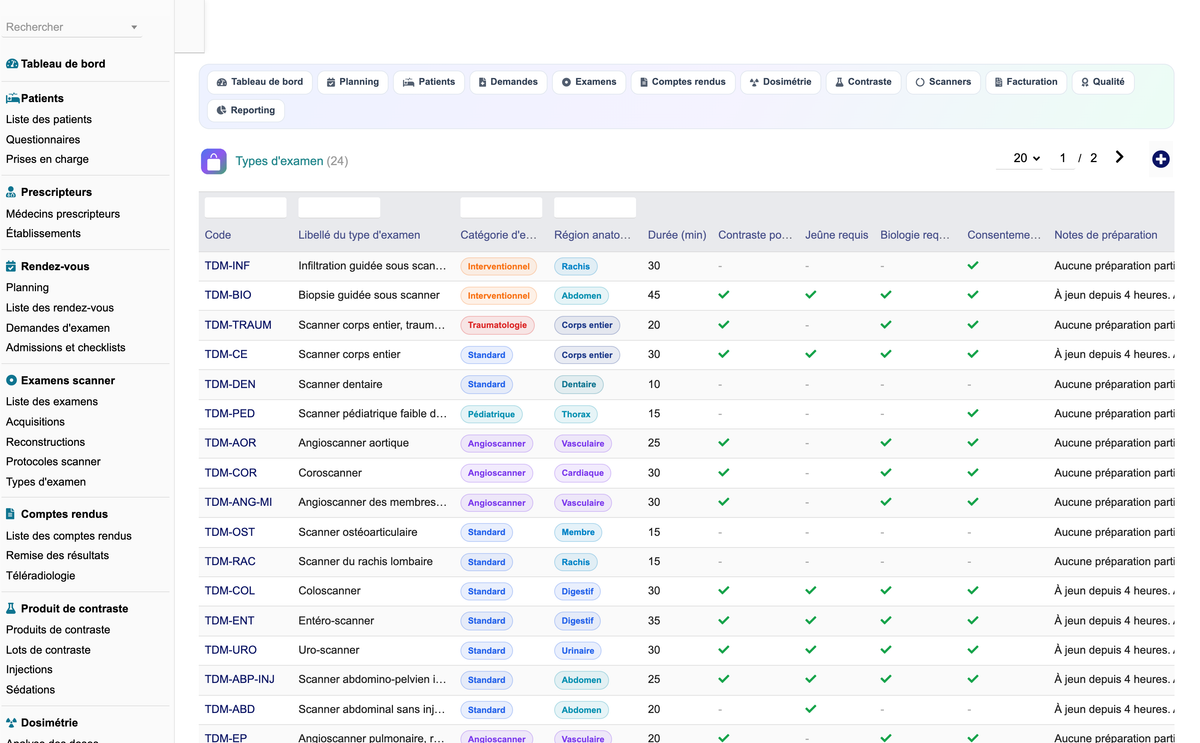Click the Pédiatrique category tag
Viewport: 1200px width, 743px height.
491,414
